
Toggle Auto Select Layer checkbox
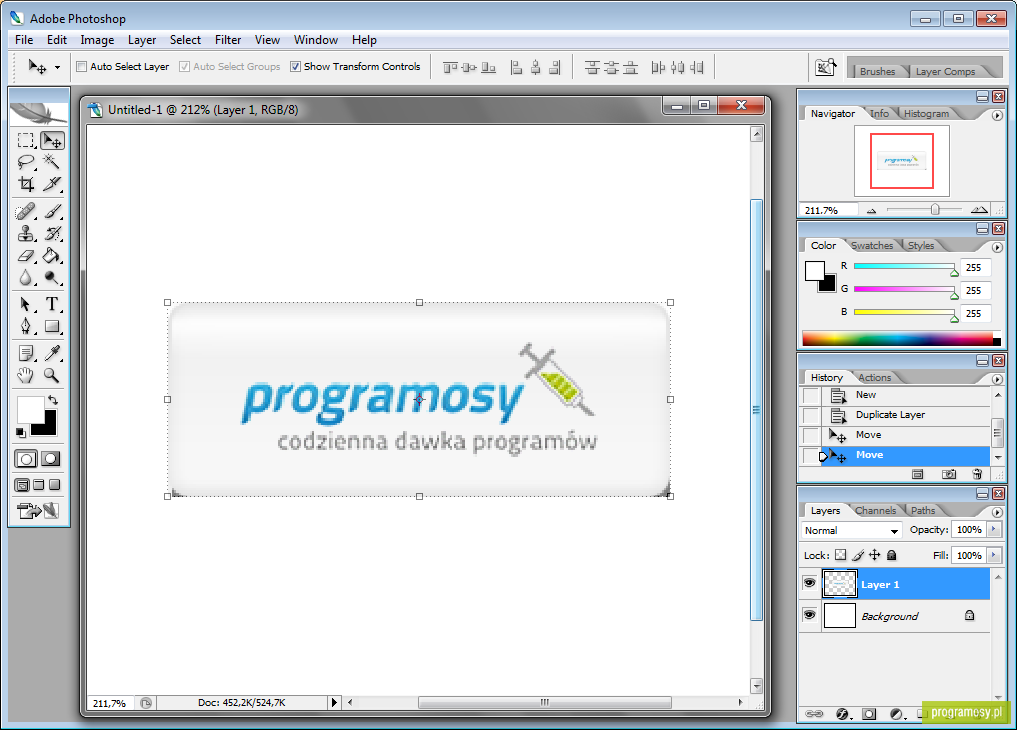coord(82,66)
